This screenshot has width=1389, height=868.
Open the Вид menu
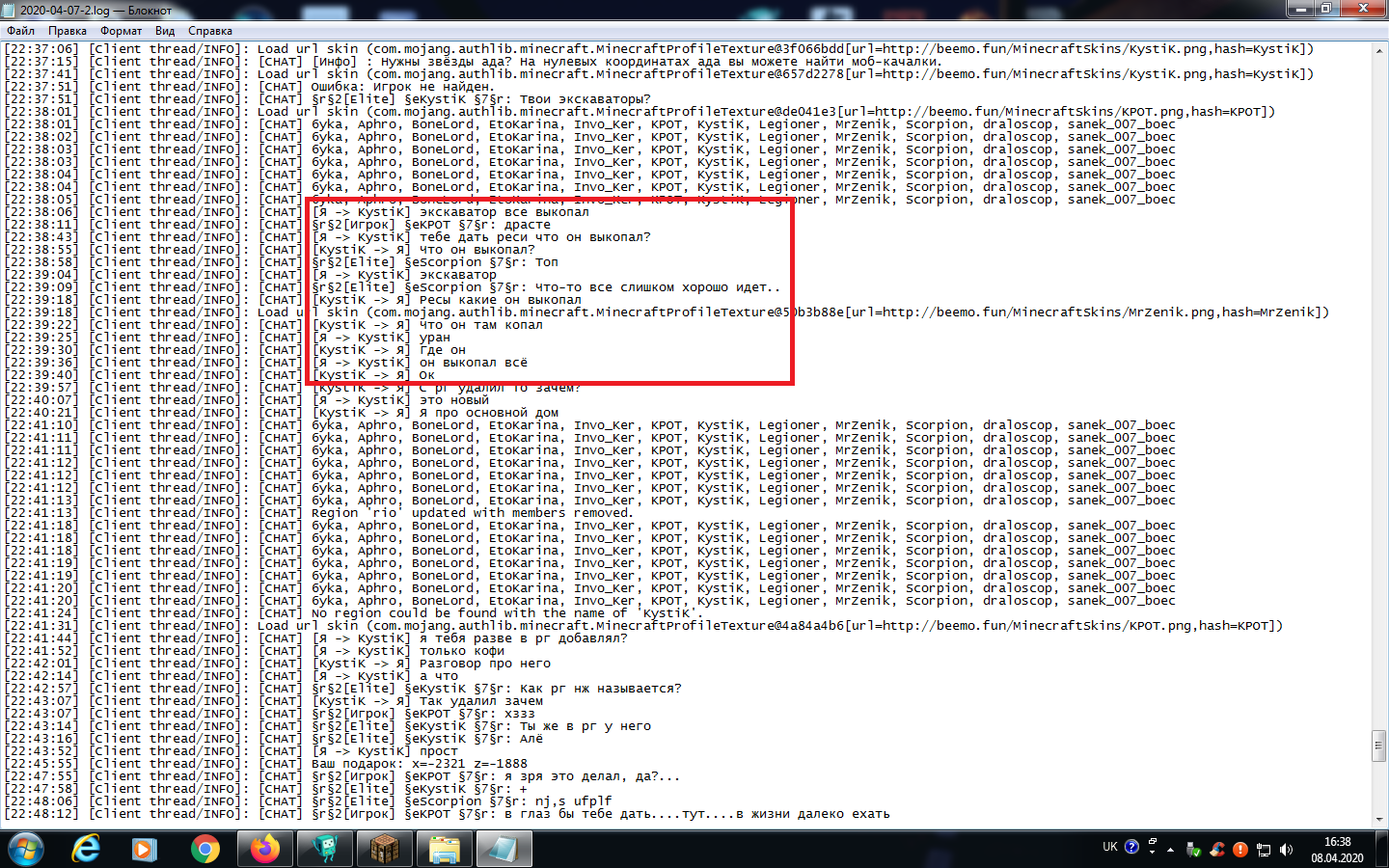165,31
